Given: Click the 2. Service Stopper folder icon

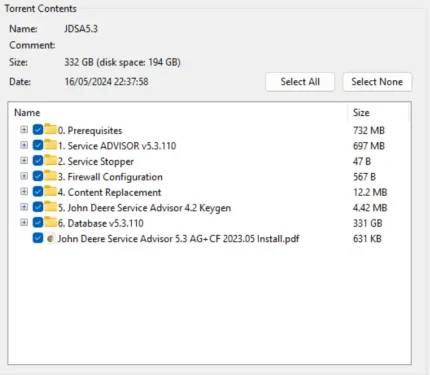Looking at the screenshot, I should [x=50, y=160].
